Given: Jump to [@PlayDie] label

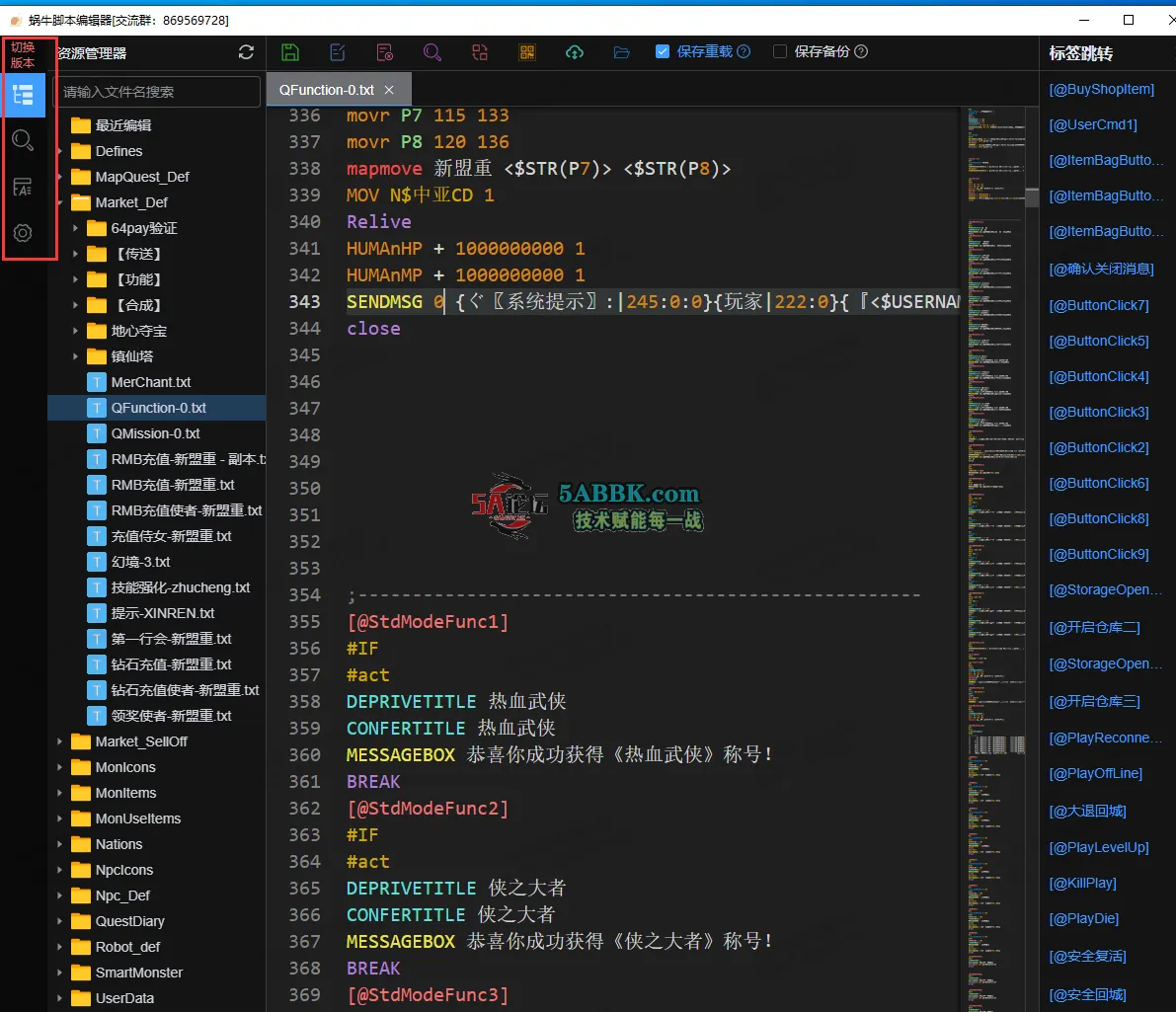Looking at the screenshot, I should pos(1084,918).
